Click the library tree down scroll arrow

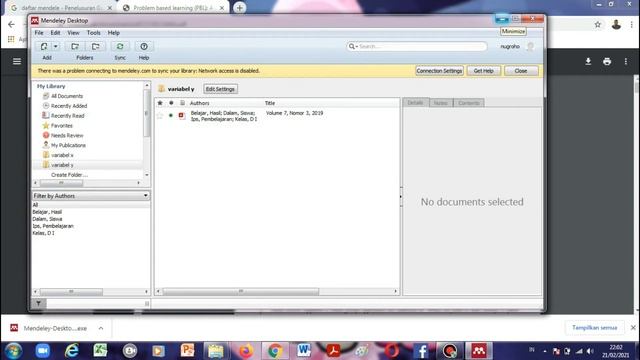click(x=147, y=175)
